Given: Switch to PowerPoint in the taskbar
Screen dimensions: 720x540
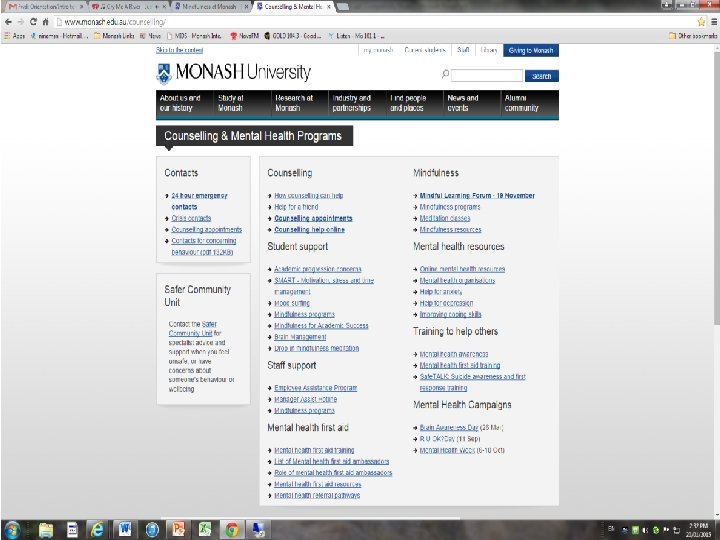Looking at the screenshot, I should (178, 530).
